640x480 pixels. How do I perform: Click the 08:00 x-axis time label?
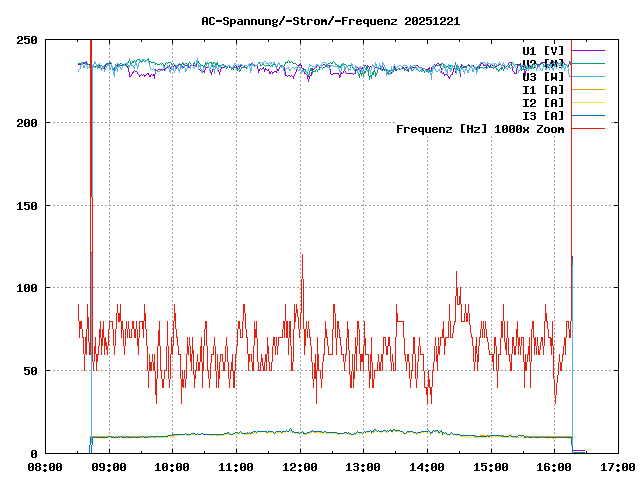click(45, 466)
